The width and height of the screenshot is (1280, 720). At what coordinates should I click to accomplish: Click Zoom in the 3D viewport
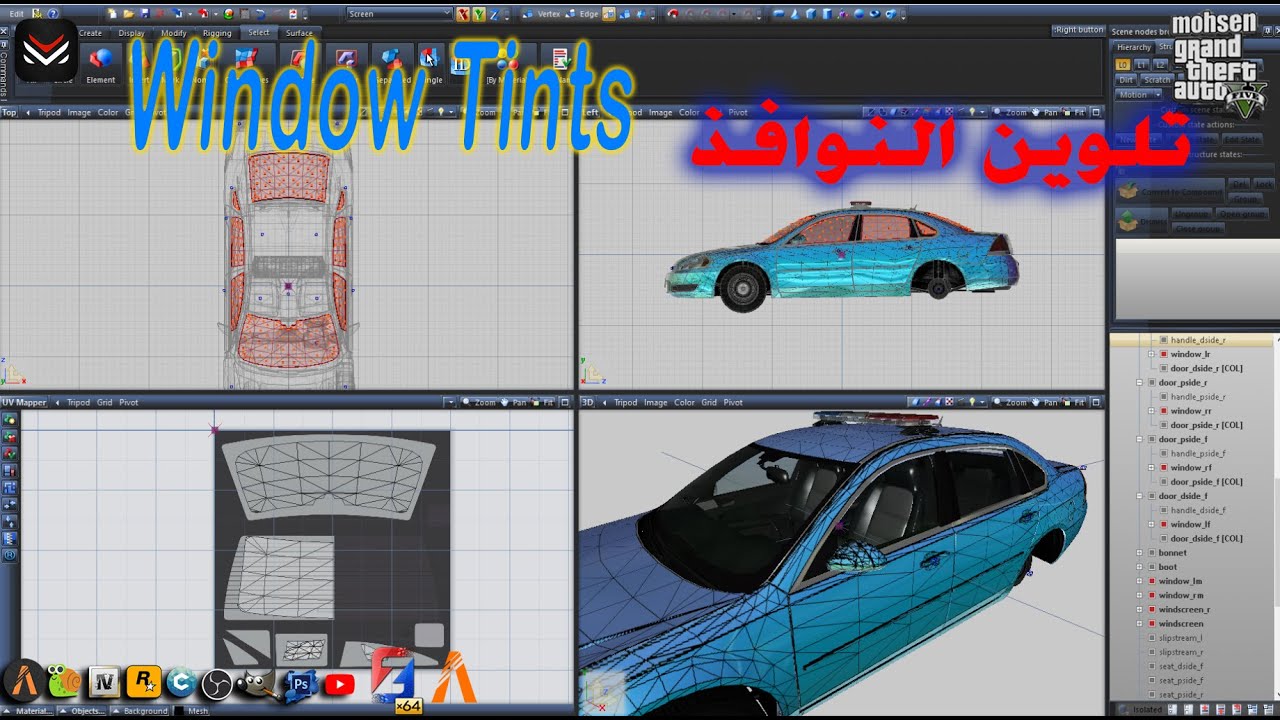click(1011, 402)
